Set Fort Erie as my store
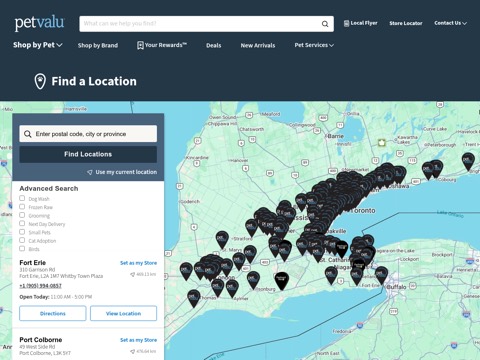 click(x=138, y=263)
